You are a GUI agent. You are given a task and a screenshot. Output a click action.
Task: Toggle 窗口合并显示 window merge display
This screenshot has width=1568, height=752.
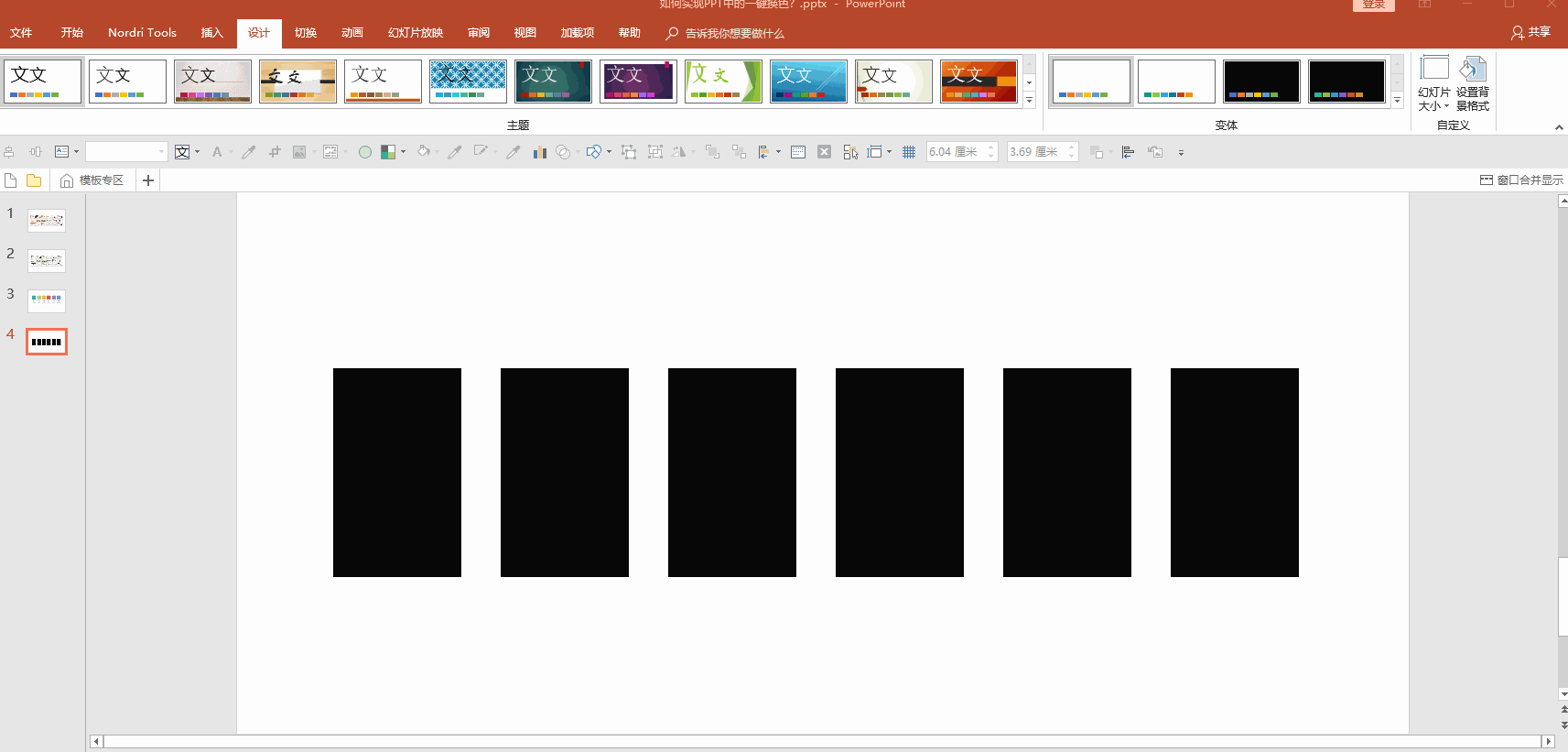tap(1521, 180)
